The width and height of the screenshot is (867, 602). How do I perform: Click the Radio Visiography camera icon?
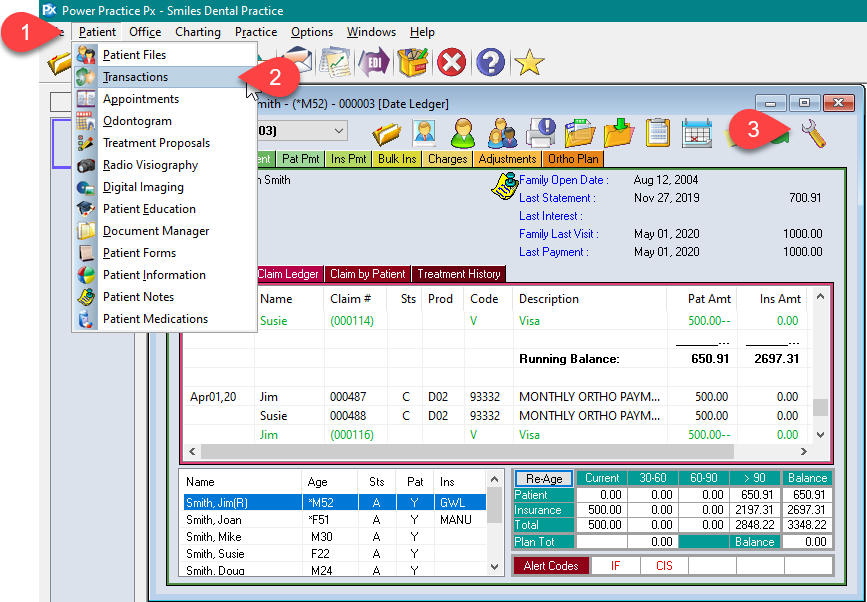tap(86, 165)
